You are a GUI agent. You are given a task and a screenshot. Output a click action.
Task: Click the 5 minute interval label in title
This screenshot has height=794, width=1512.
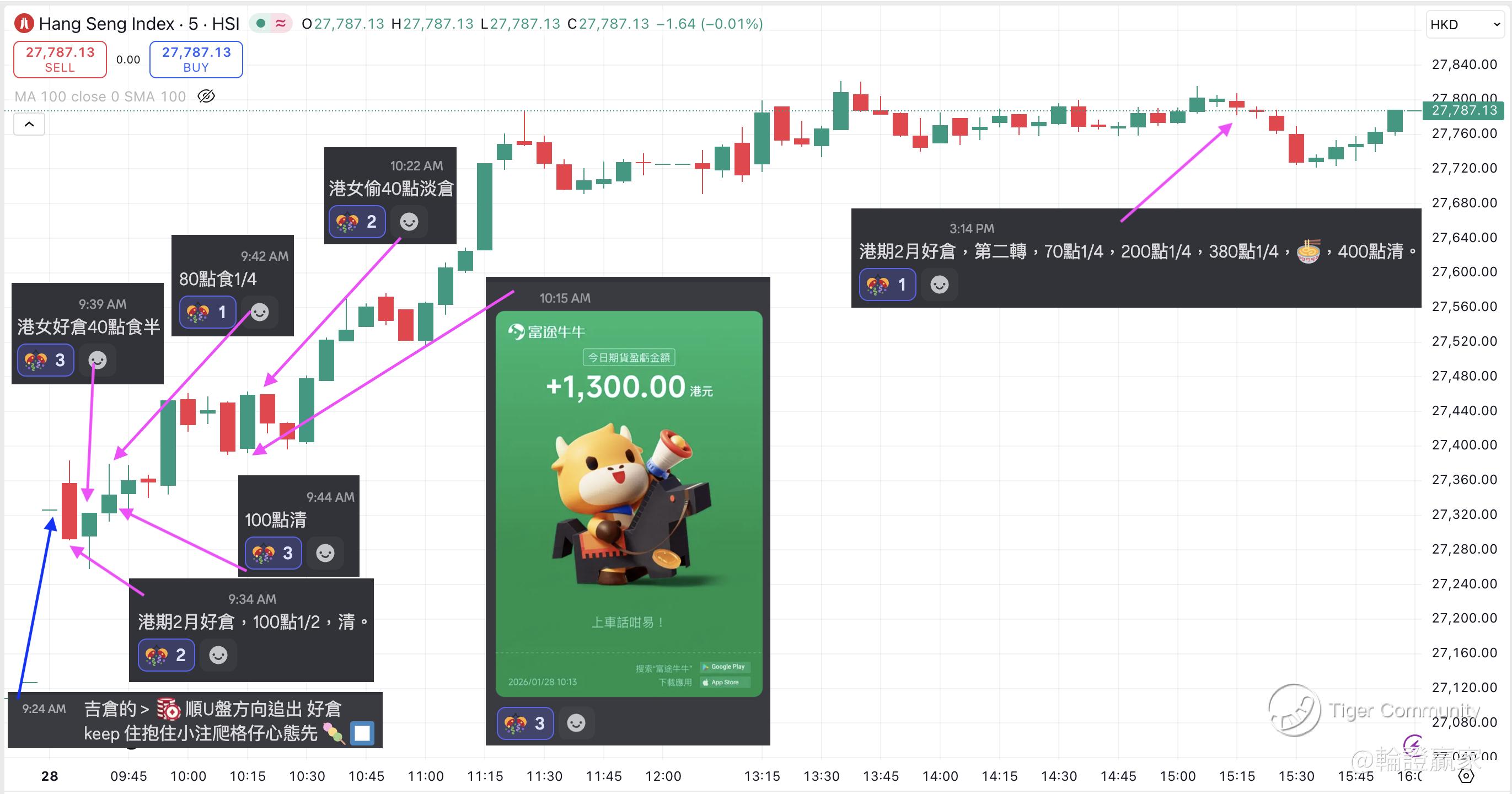pyautogui.click(x=193, y=24)
